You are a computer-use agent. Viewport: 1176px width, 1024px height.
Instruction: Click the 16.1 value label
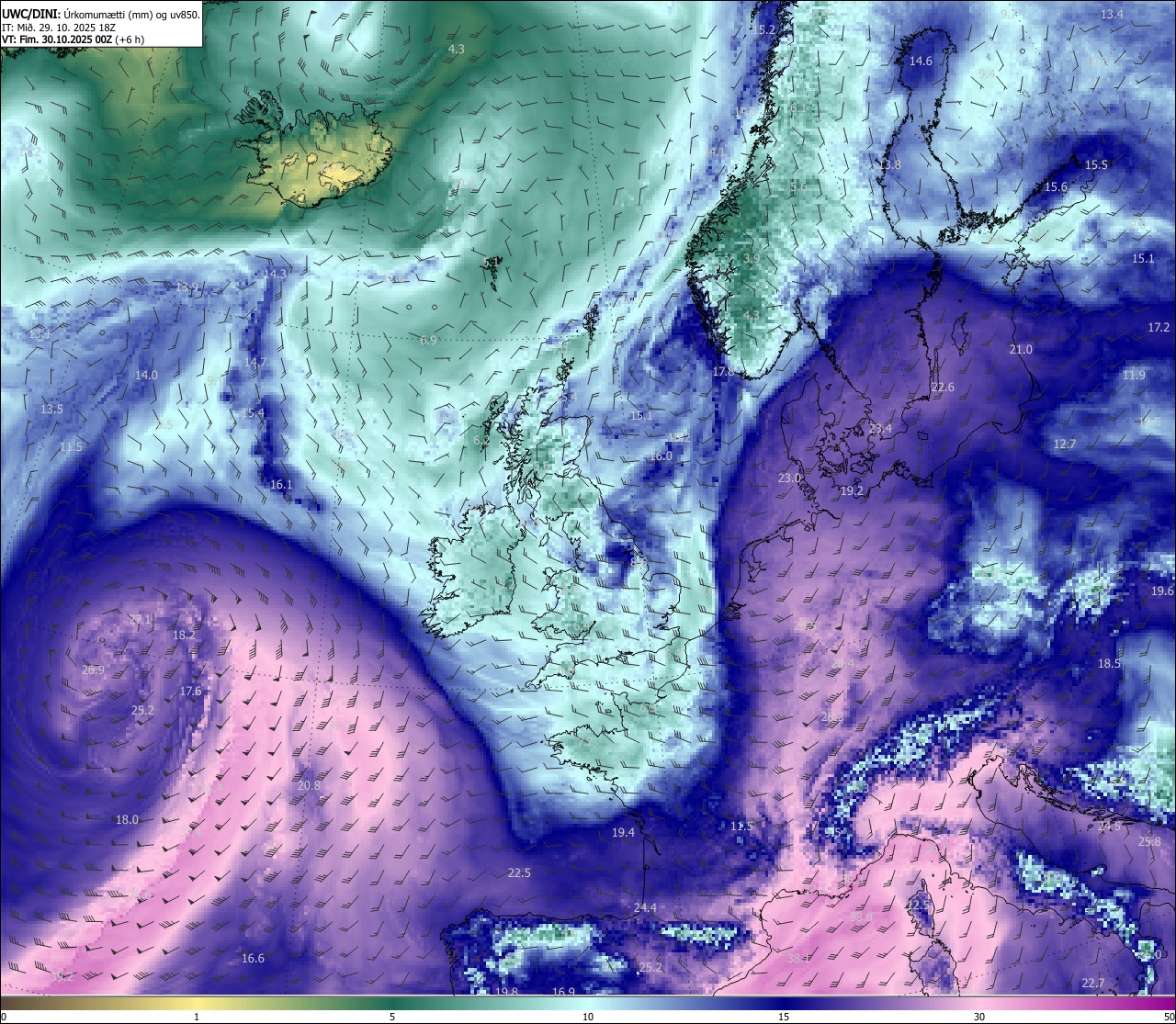point(281,485)
